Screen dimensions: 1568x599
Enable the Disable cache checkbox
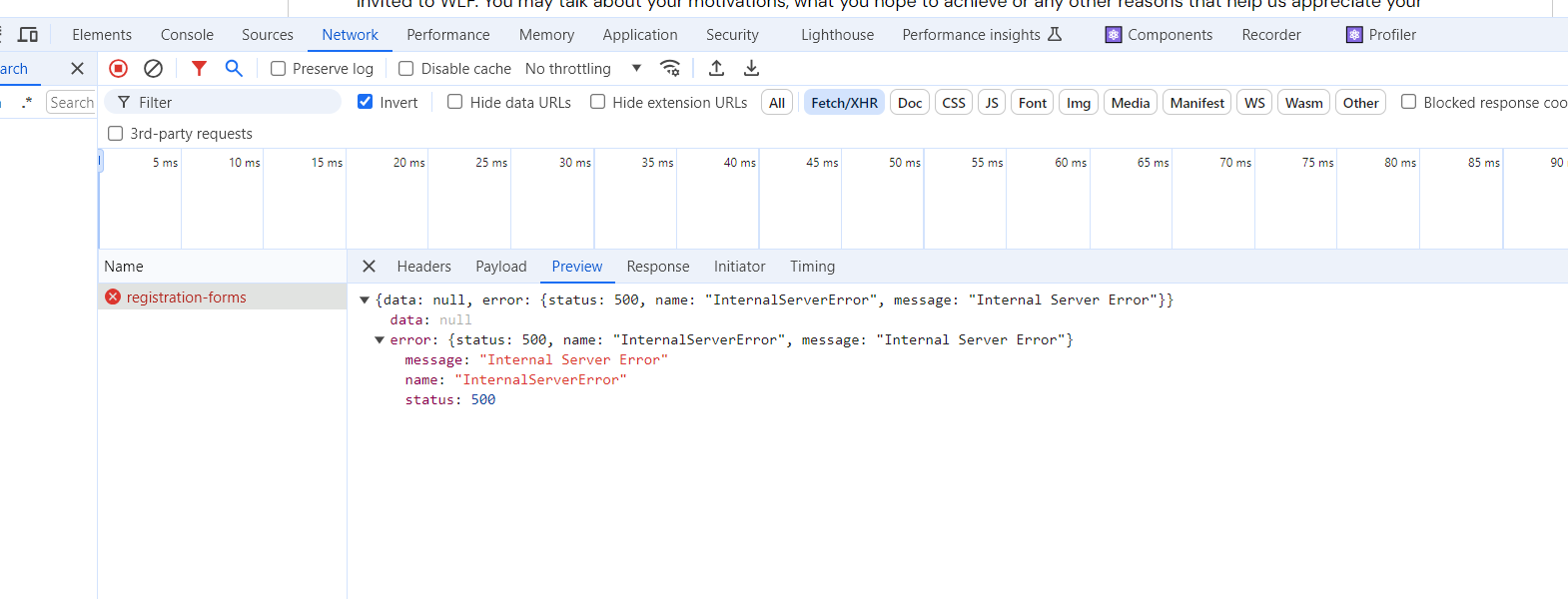click(406, 69)
